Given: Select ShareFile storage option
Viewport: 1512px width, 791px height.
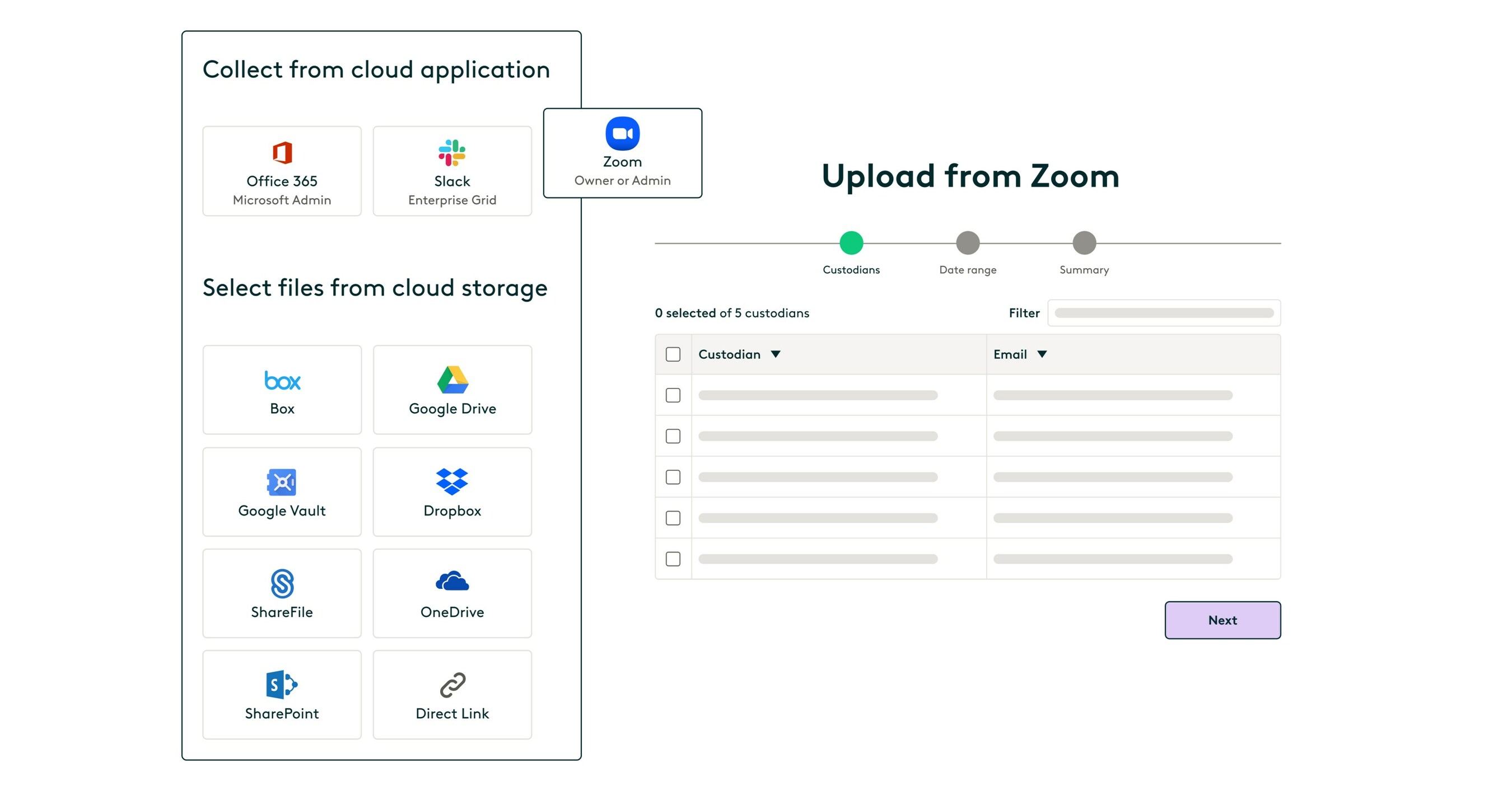Looking at the screenshot, I should click(x=282, y=593).
